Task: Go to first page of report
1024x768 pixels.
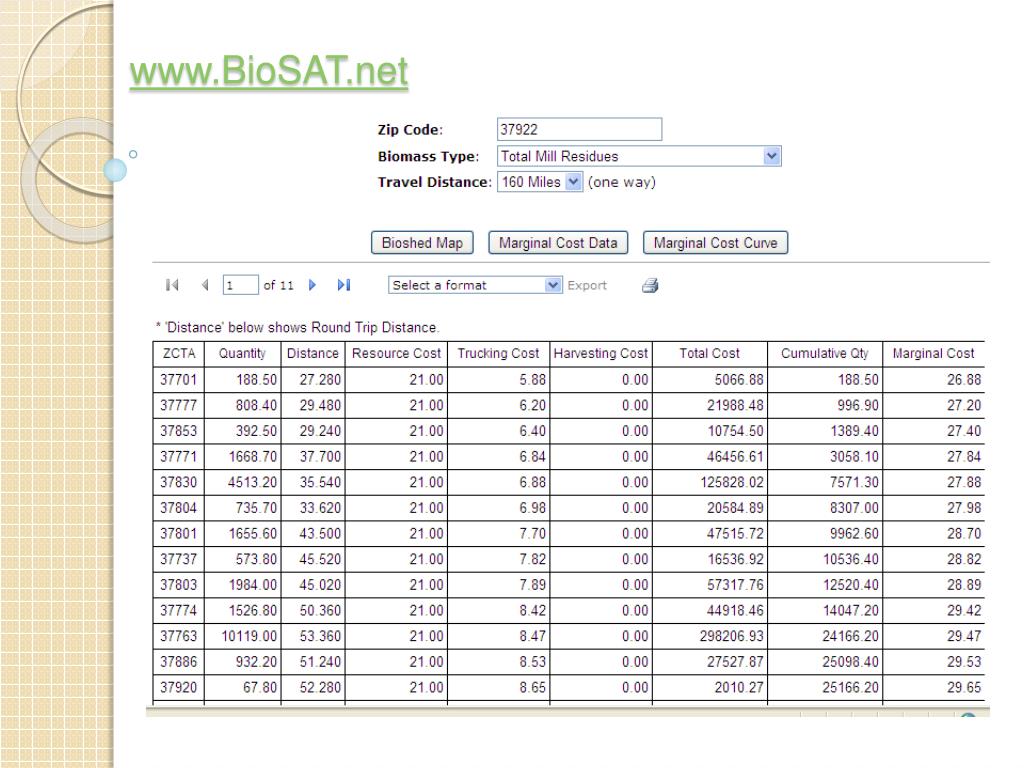Action: tap(172, 285)
